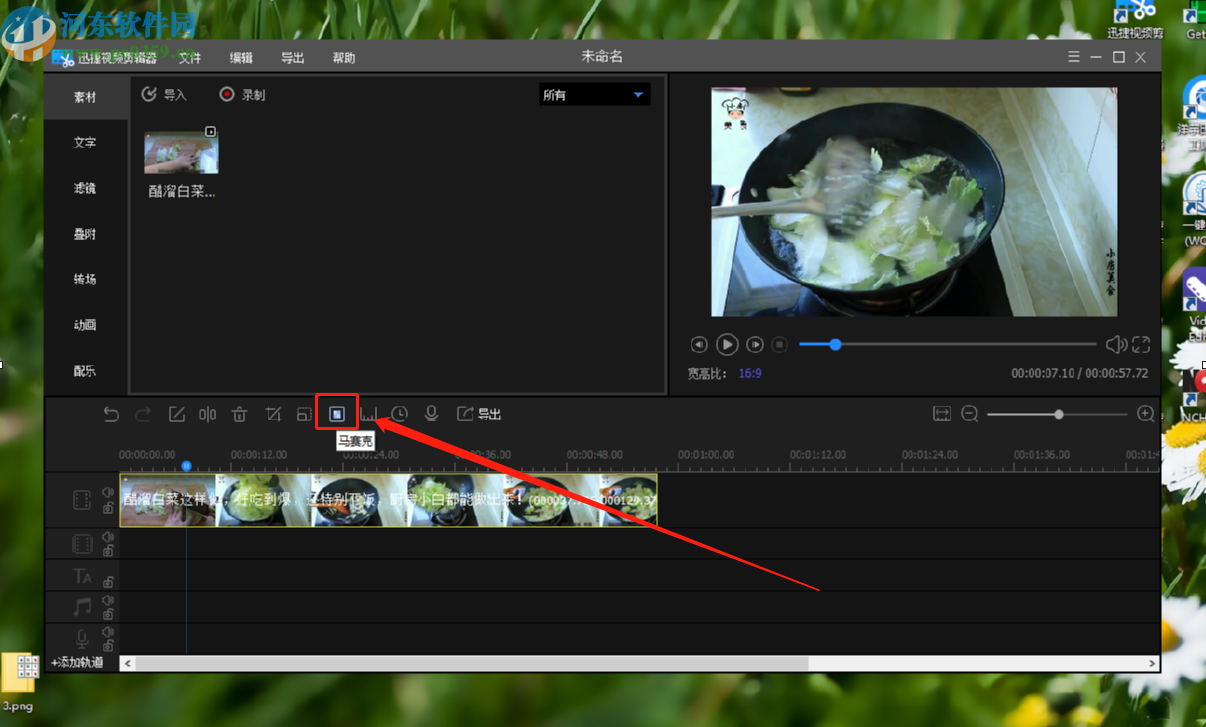Click the music track note icon
The height and width of the screenshot is (727, 1206).
pyautogui.click(x=82, y=607)
